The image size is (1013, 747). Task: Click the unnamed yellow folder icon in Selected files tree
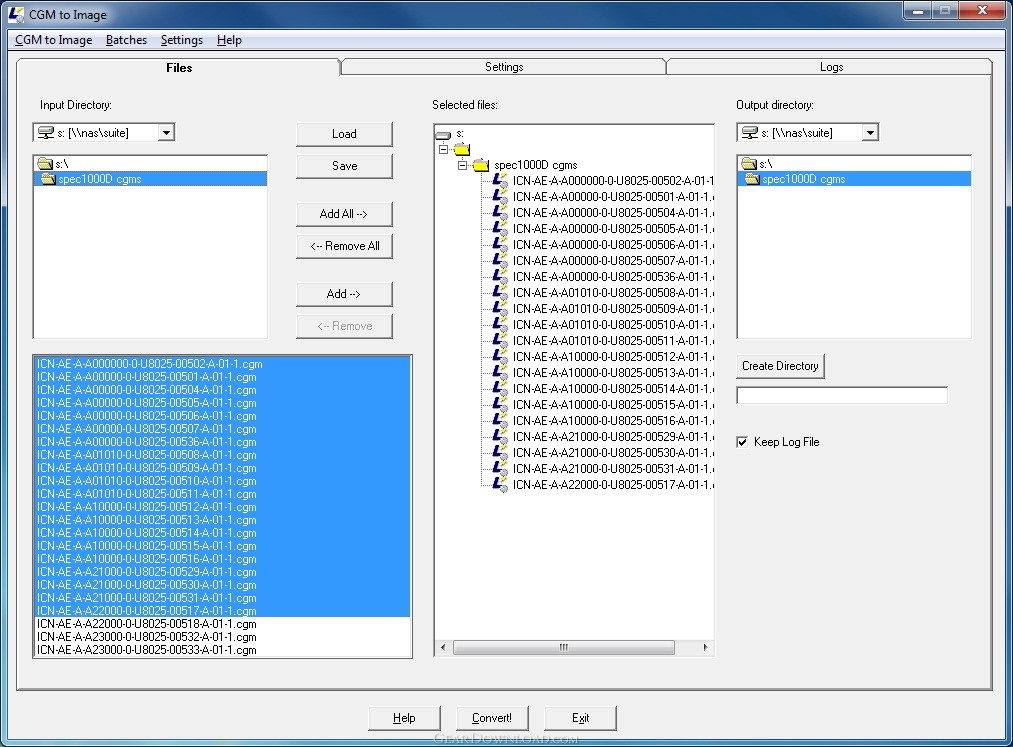(x=462, y=150)
